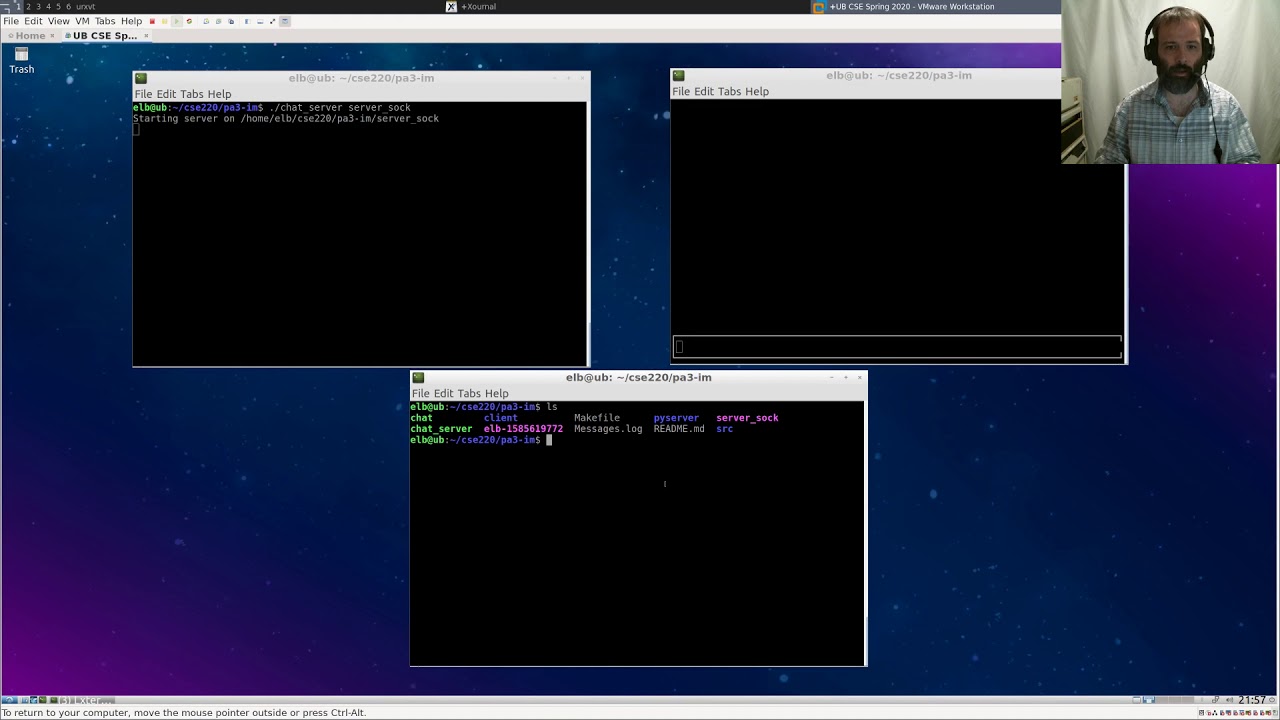Switch to workspace 1 in top bar
Viewport: 1280px width, 720px height.
pyautogui.click(x=18, y=6)
